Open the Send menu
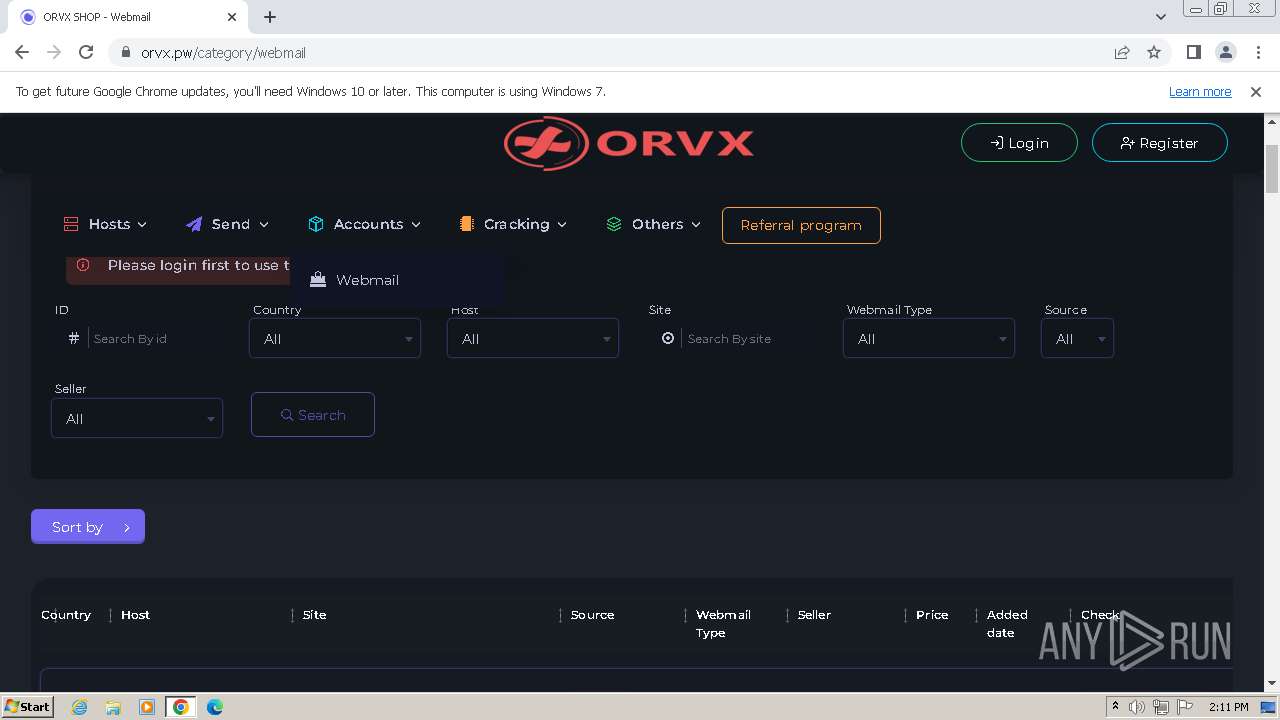Viewport: 1280px width, 720px height. 227,224
